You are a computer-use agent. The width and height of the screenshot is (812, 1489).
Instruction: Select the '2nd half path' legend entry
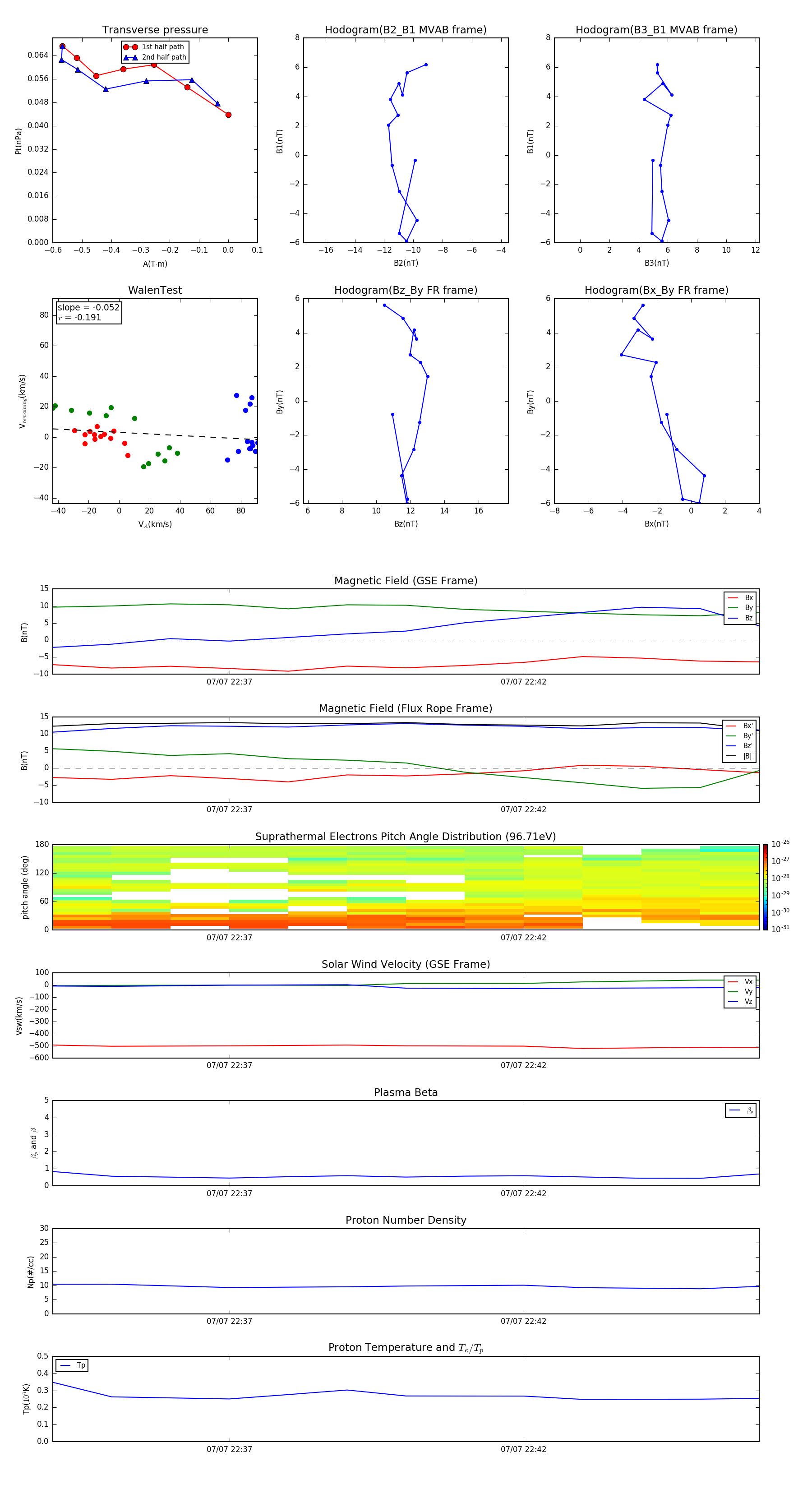pos(155,57)
